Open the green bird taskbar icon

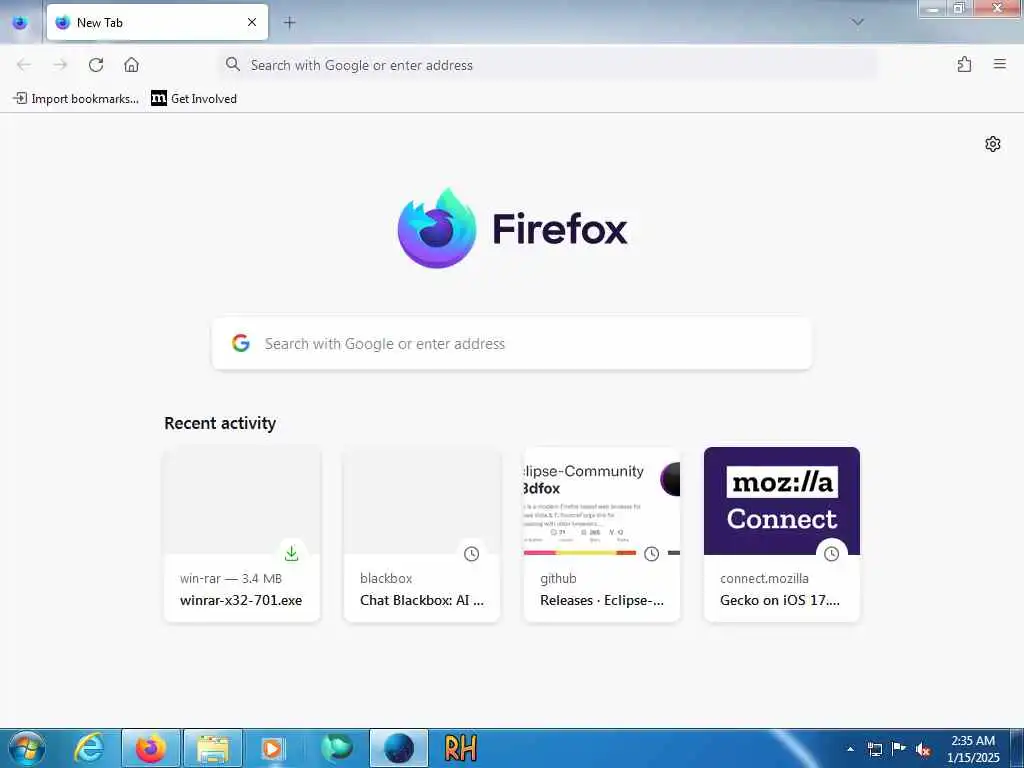pyautogui.click(x=336, y=748)
